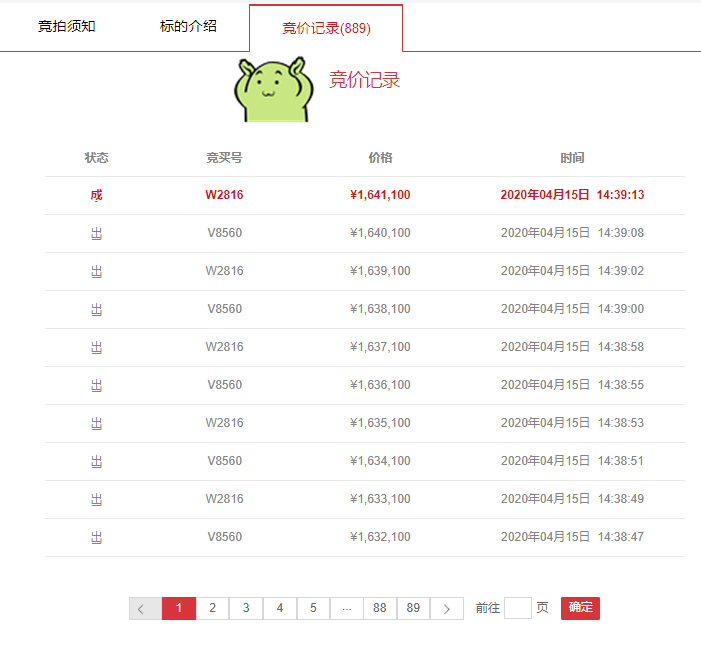
Task: Click current page 1 button
Action: point(179,608)
